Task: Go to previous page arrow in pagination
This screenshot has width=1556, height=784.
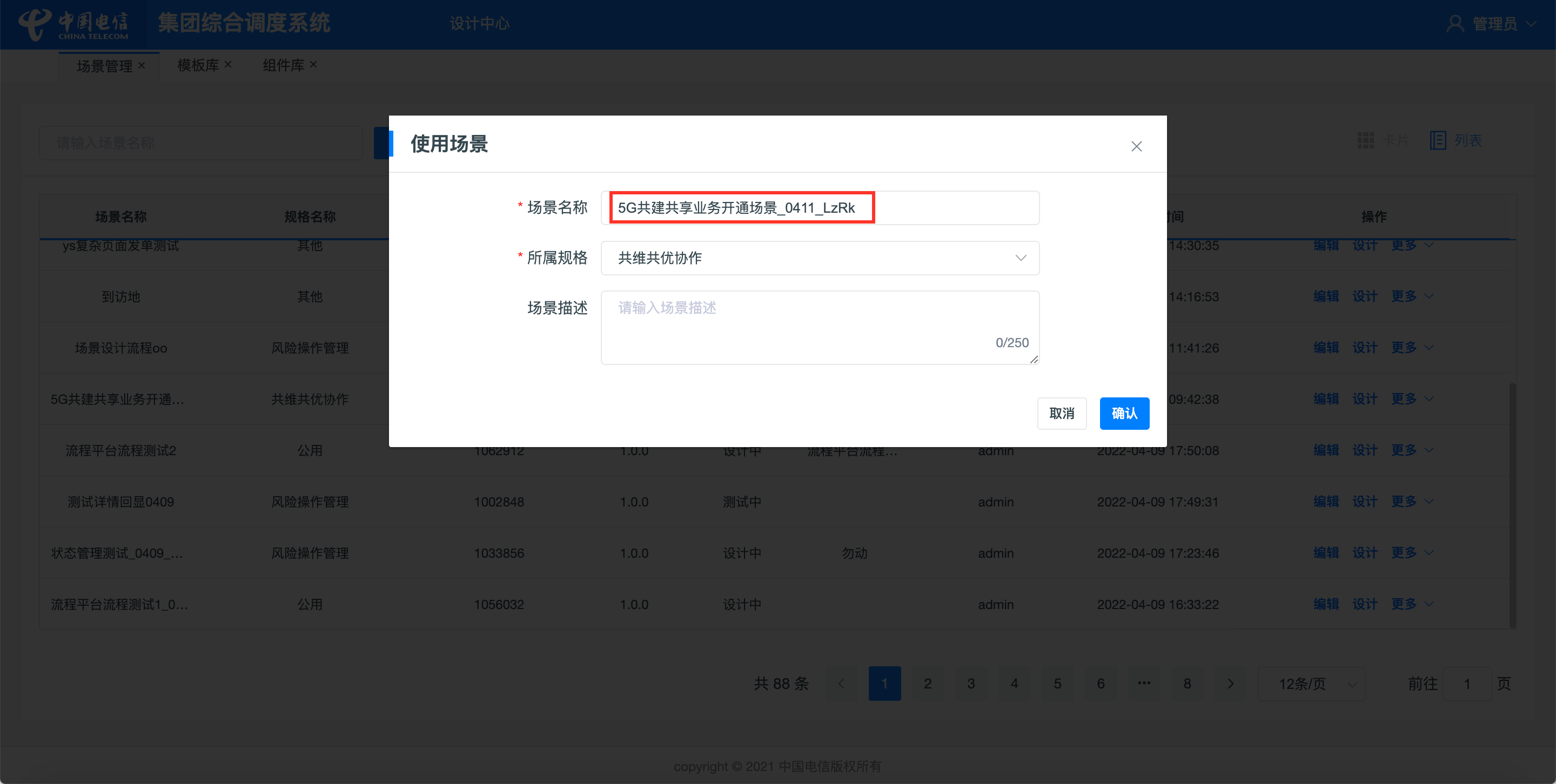Action: 841,684
